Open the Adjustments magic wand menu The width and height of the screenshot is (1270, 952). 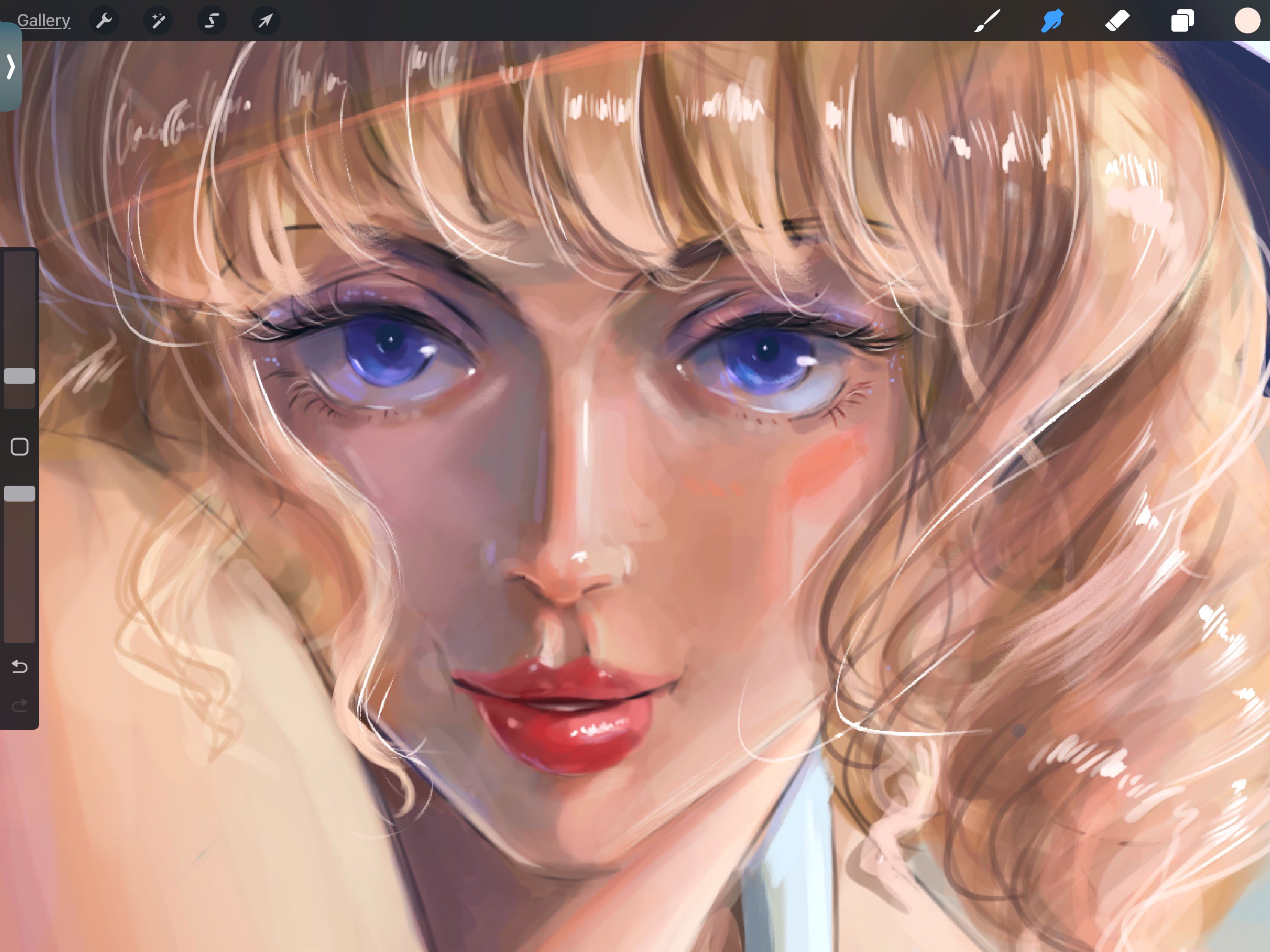tap(158, 21)
